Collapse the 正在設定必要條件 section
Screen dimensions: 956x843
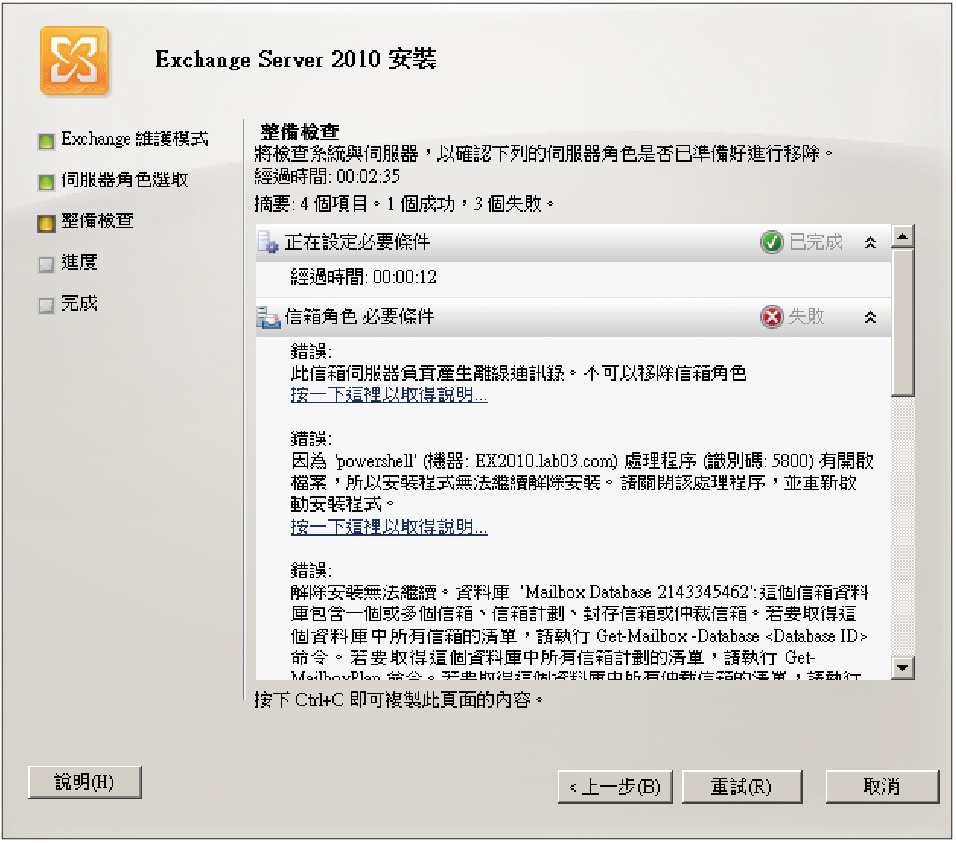[x=871, y=243]
